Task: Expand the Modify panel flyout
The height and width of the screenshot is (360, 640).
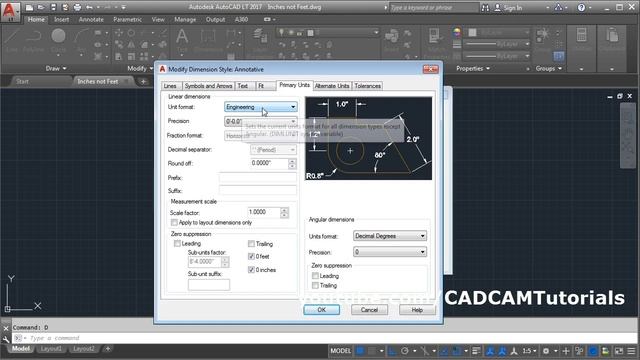Action: 140,69
